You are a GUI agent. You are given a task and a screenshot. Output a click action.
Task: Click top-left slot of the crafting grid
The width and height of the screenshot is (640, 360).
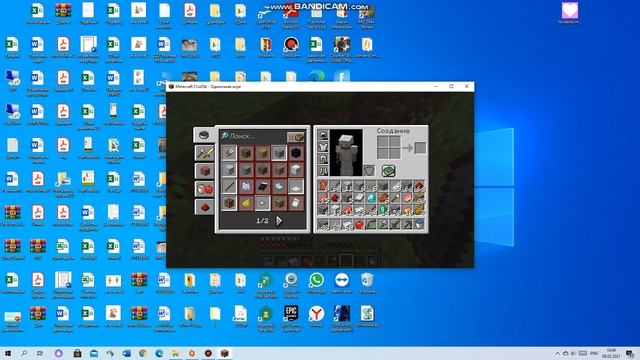point(383,142)
